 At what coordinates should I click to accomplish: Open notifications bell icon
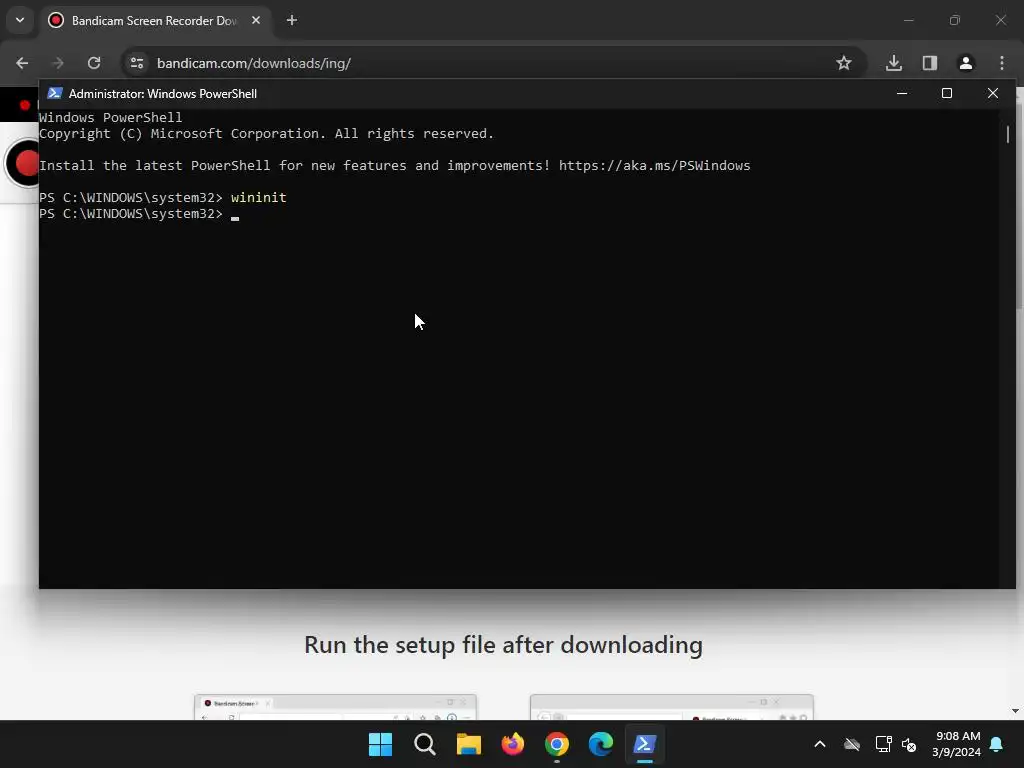(x=997, y=744)
